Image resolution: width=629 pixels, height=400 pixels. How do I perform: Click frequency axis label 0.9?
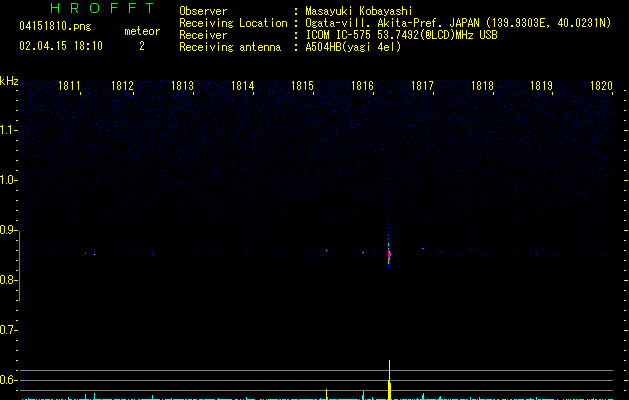pos(8,230)
